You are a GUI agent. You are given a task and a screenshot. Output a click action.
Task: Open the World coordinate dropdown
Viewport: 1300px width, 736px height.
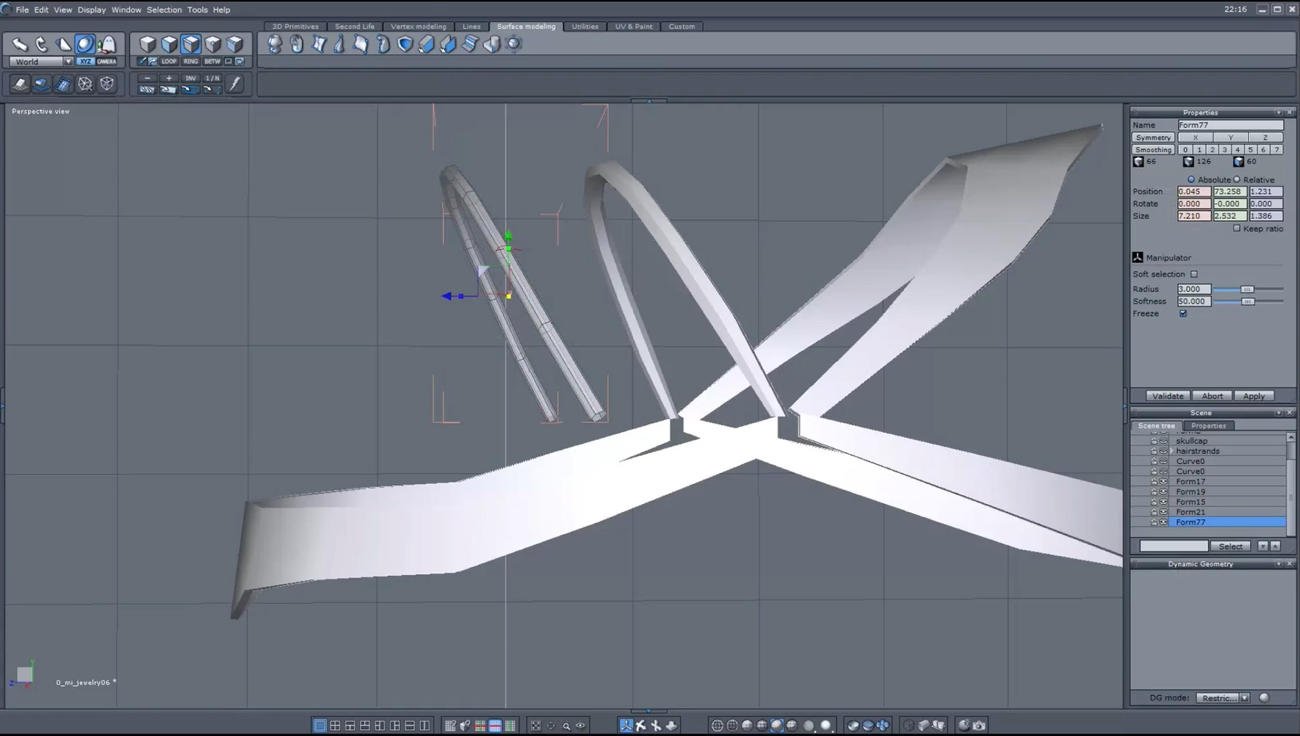pyautogui.click(x=40, y=62)
